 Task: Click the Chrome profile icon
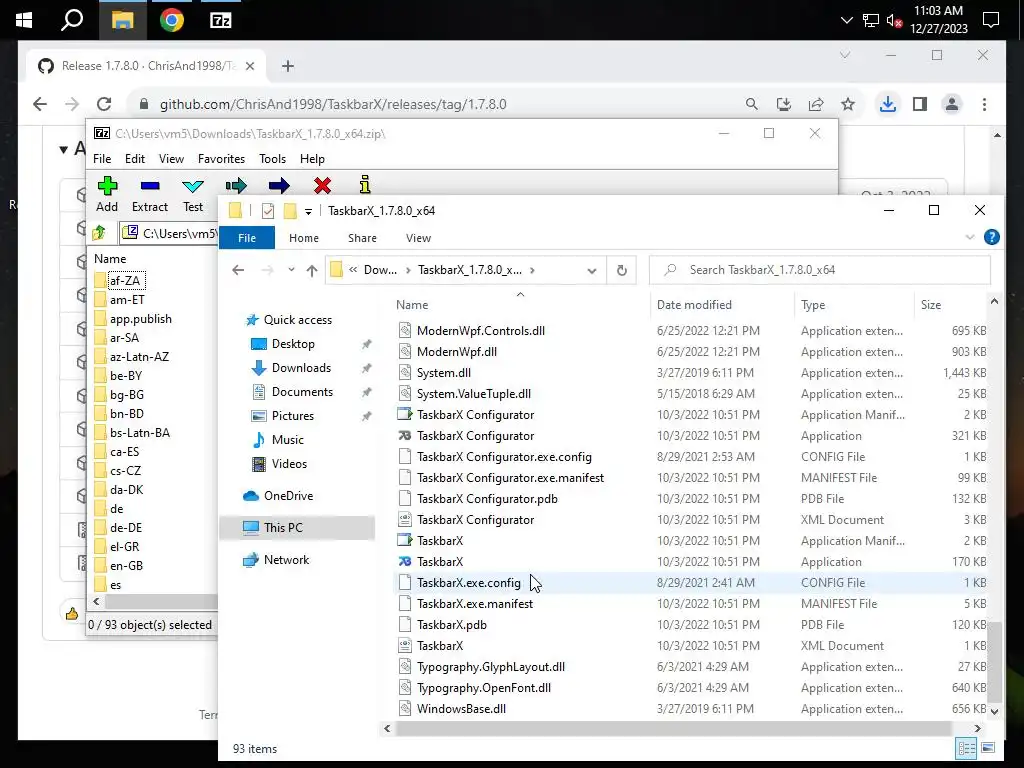click(952, 104)
